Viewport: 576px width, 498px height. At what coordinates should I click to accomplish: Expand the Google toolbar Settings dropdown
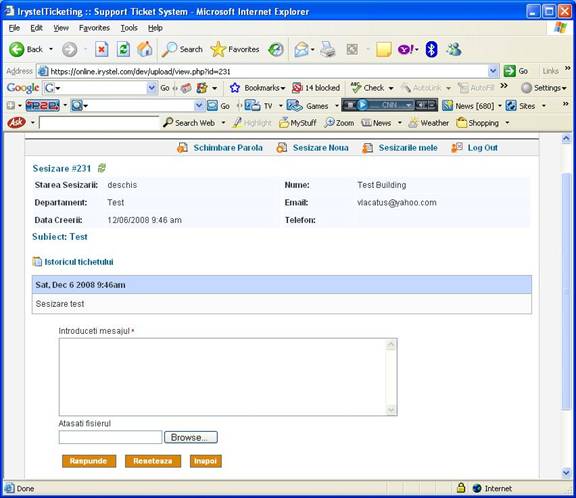544,88
